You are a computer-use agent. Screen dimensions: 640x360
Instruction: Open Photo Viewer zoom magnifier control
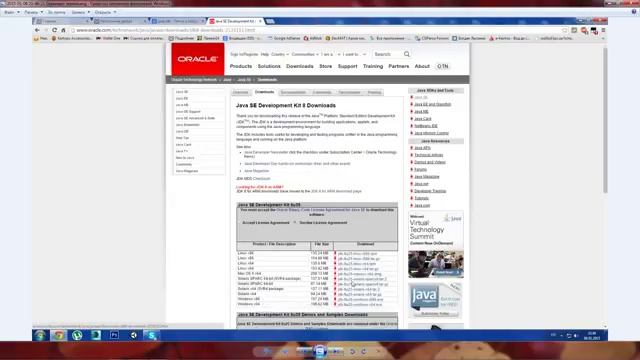coord(267,351)
